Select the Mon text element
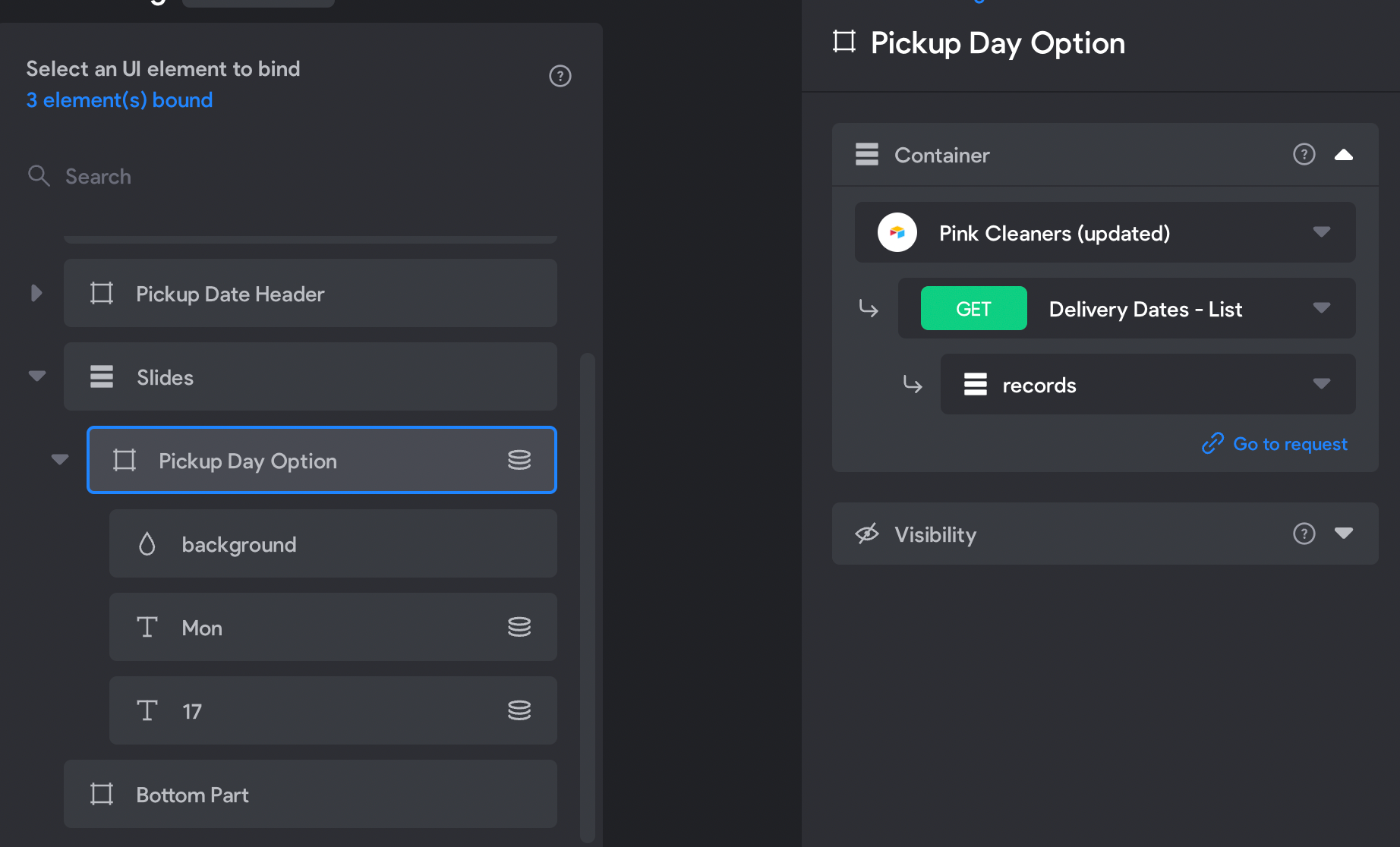 [x=333, y=627]
